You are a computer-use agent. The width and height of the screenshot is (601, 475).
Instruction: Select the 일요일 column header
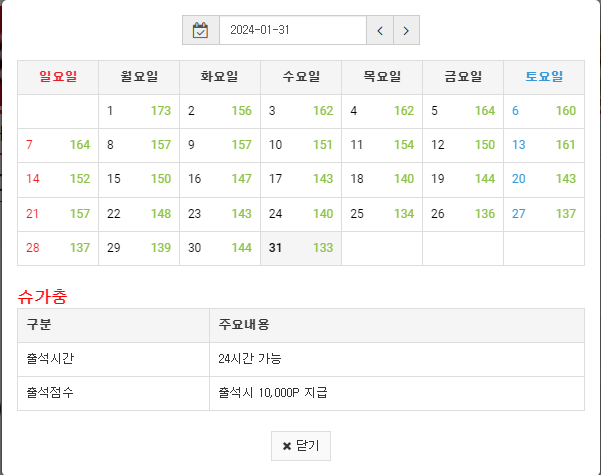pos(58,77)
